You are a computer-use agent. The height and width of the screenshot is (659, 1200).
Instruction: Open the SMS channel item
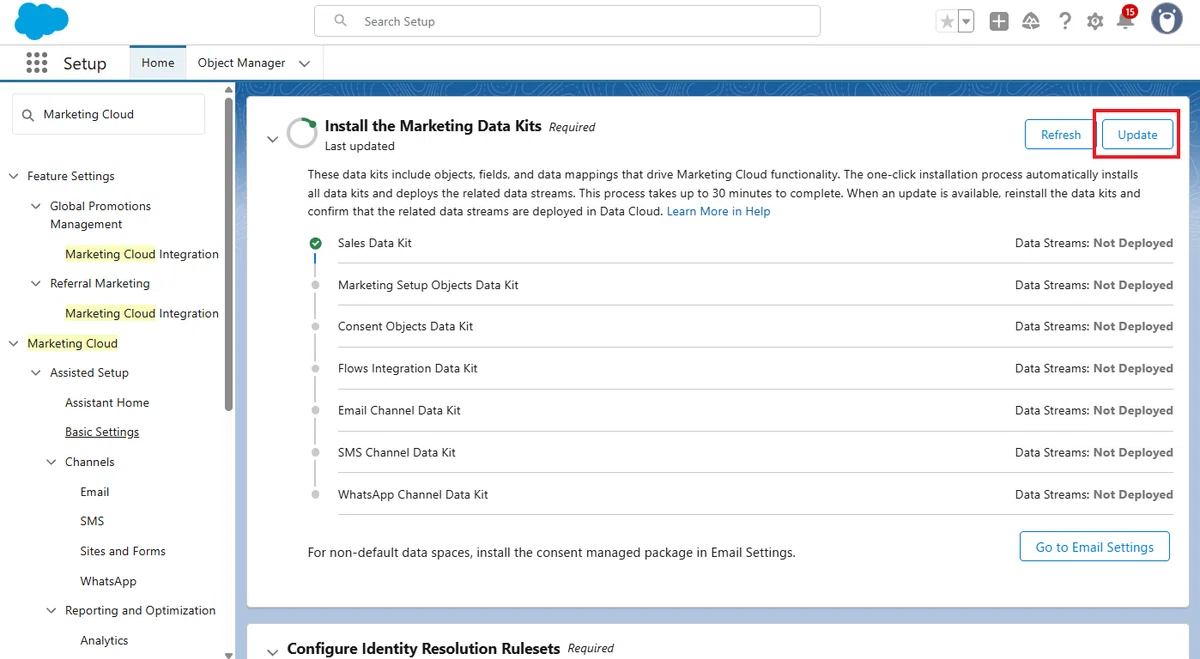92,521
